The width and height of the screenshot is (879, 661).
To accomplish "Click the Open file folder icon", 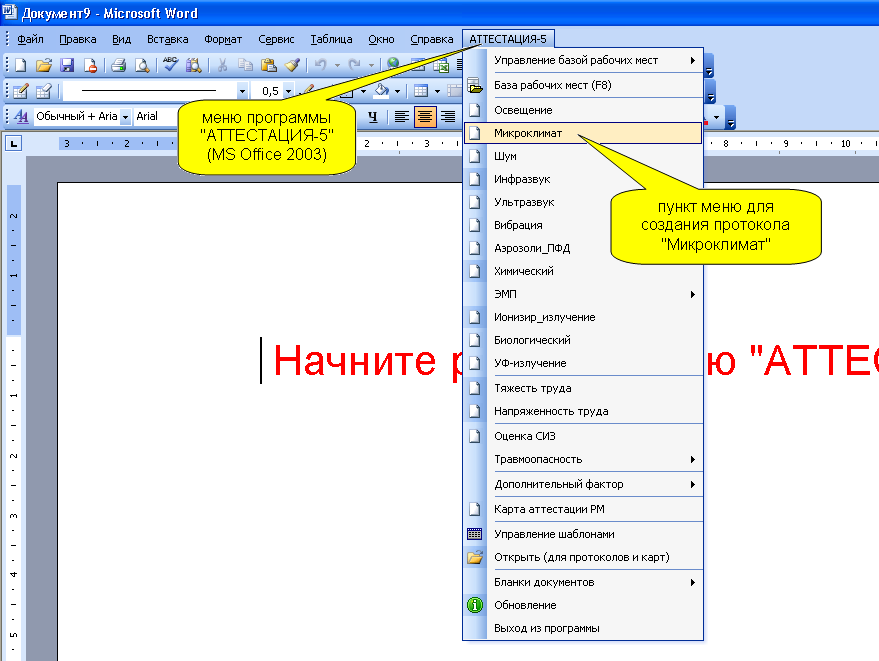I will [x=44, y=65].
